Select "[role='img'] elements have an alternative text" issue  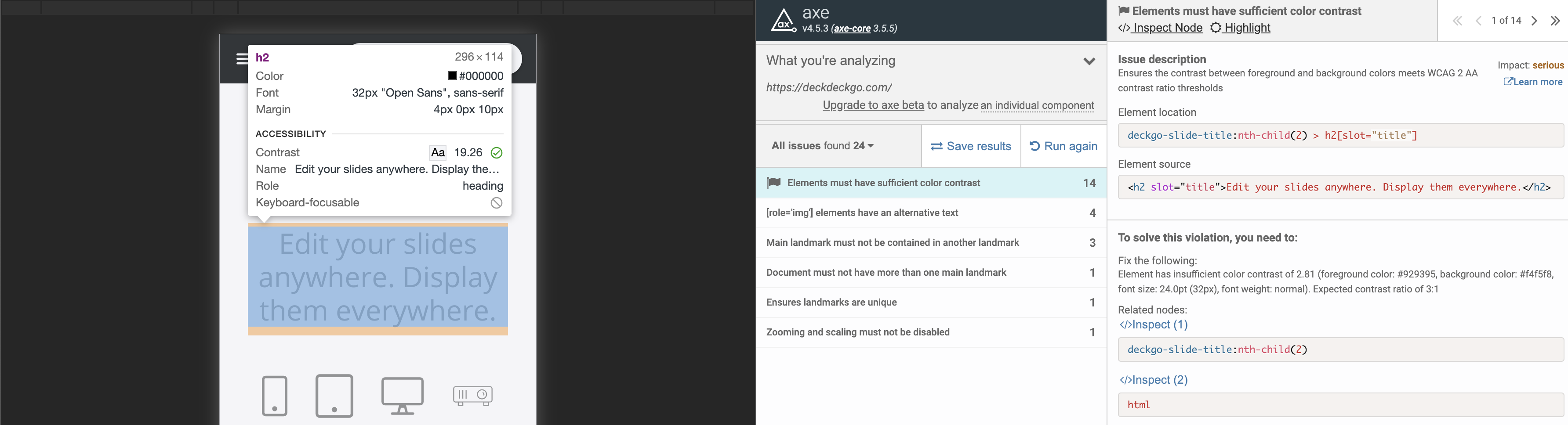coord(931,213)
